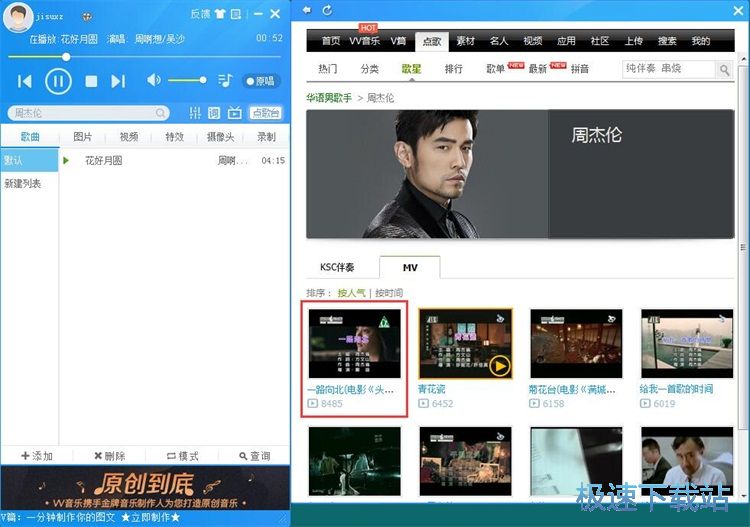Viewport: 750px width, 527px height.
Task: Click the player search magnifier icon
Action: (160, 113)
